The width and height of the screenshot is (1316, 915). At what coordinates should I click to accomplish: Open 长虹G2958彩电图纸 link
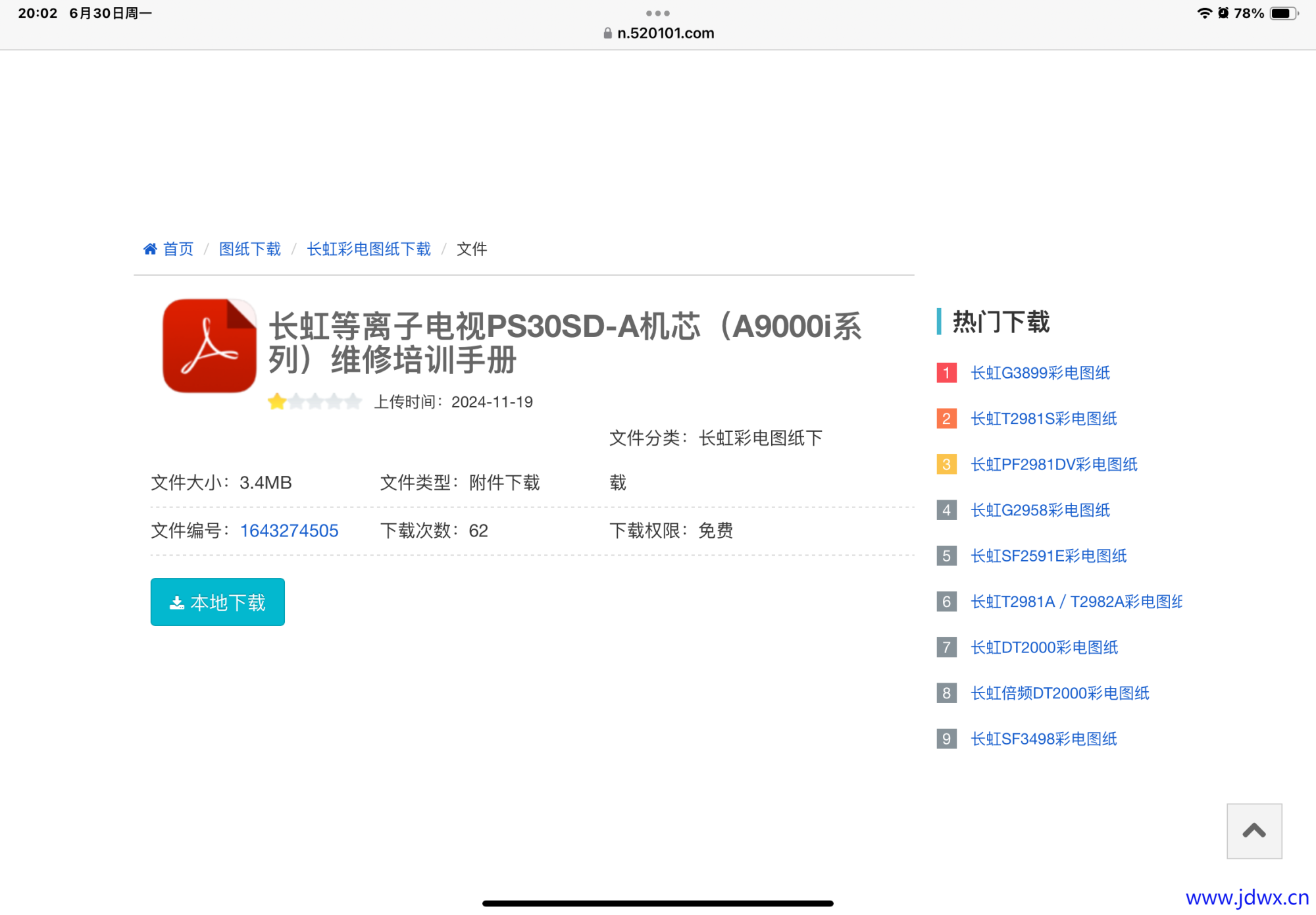click(x=1040, y=510)
